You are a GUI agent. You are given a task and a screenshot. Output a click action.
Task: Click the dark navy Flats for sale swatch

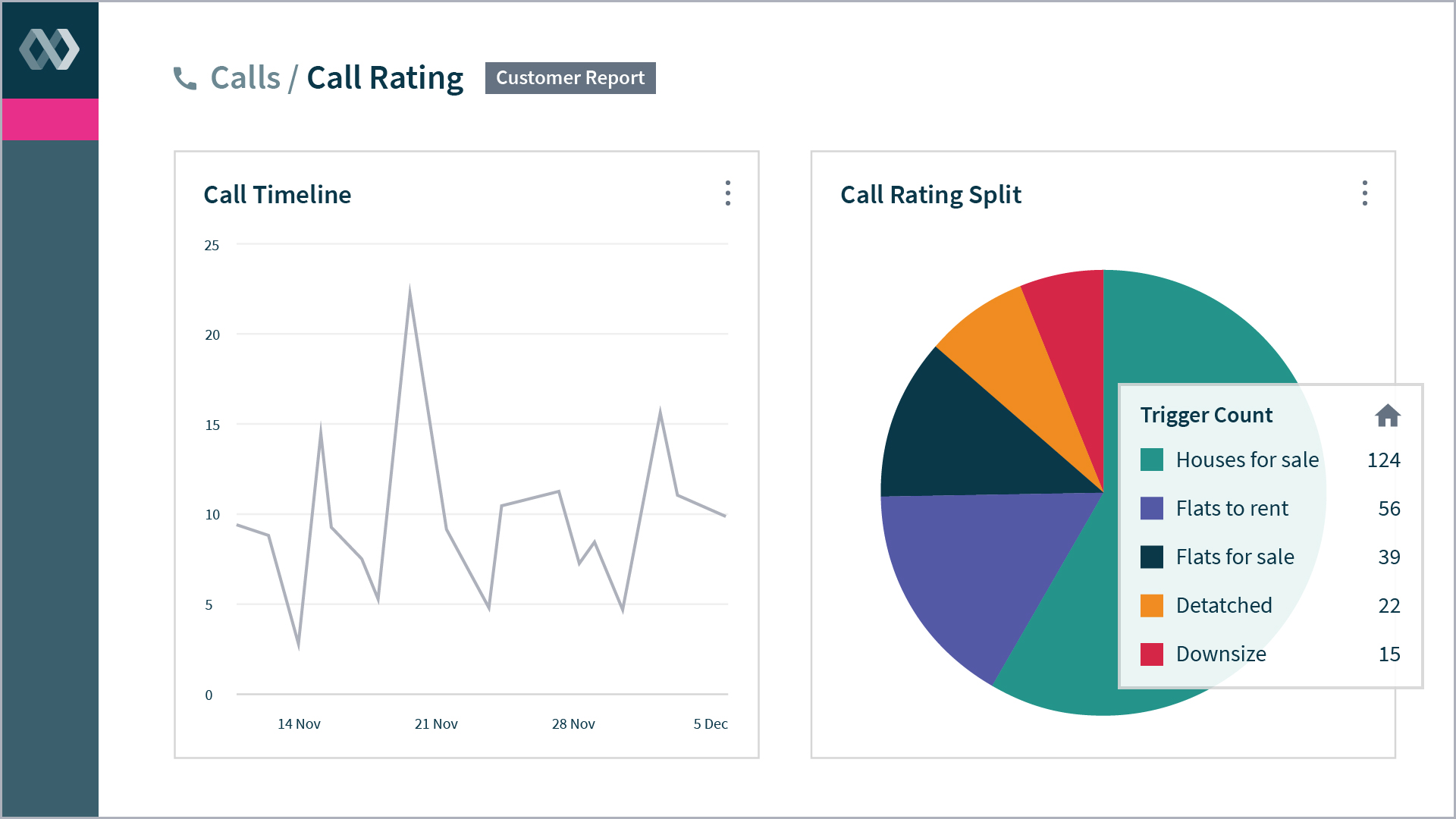pos(1151,557)
